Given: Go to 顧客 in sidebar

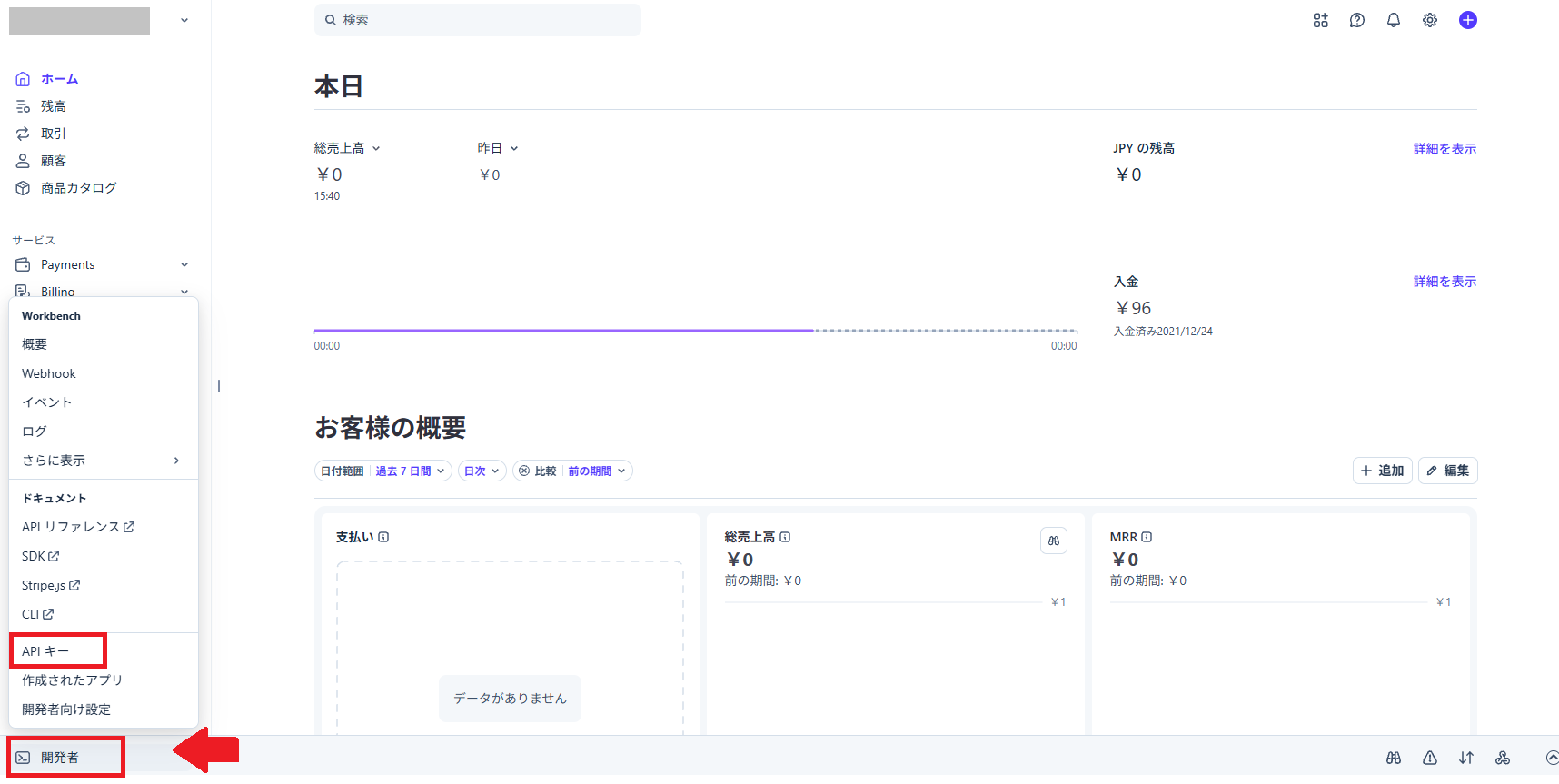Looking at the screenshot, I should 54,161.
